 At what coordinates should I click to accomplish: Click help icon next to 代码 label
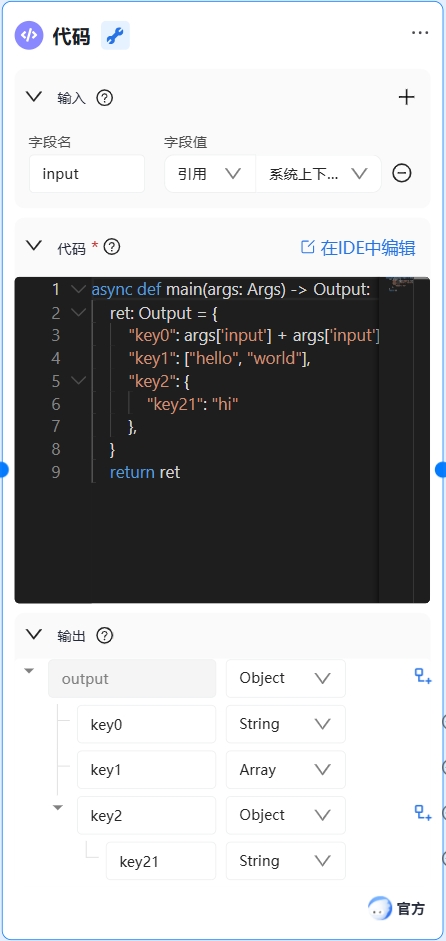pos(112,247)
